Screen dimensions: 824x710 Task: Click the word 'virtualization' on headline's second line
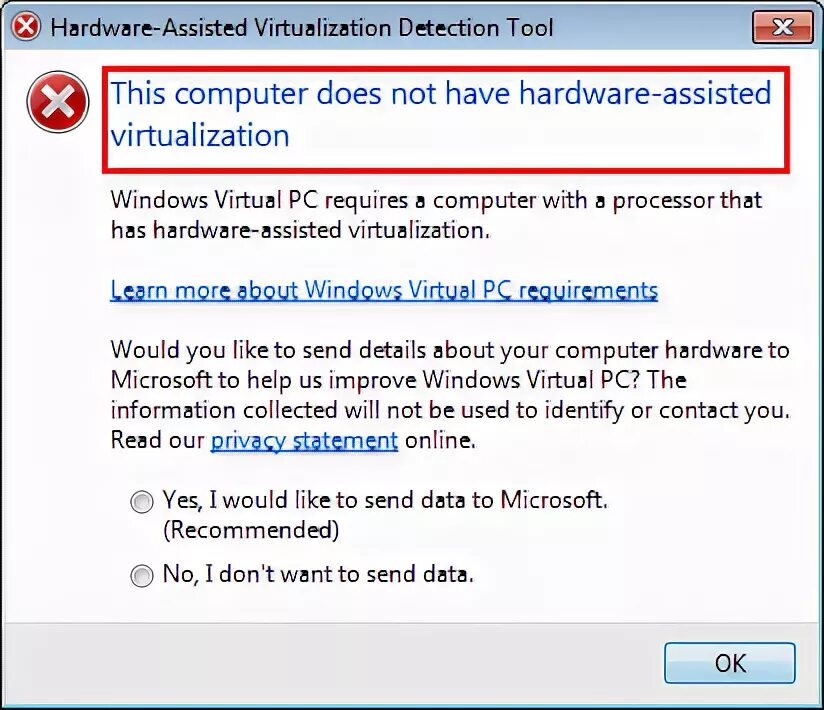[200, 136]
